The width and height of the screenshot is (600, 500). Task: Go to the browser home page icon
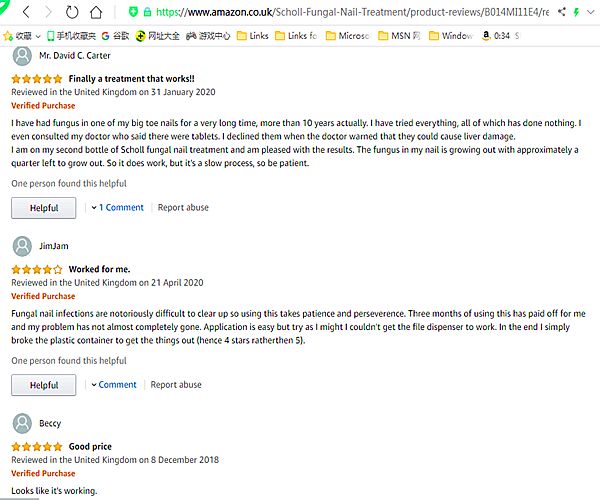click(96, 12)
